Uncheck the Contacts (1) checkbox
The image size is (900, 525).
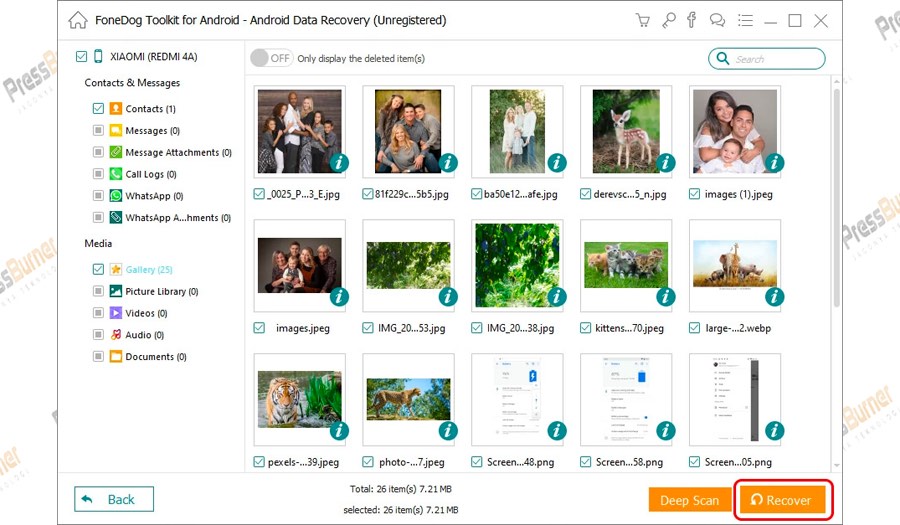click(x=98, y=109)
